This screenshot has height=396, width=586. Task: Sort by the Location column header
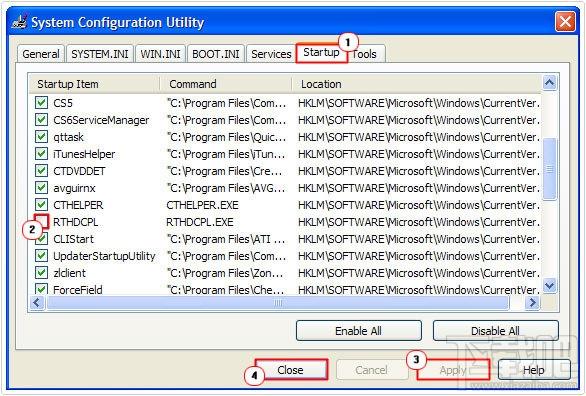(x=416, y=84)
